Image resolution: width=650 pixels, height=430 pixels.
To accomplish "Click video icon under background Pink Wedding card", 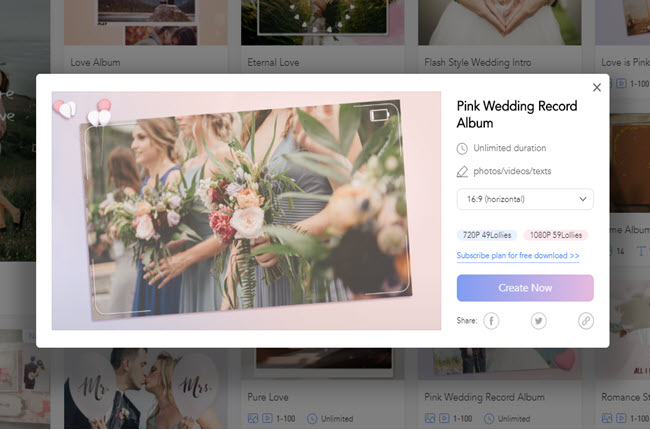I will [444, 418].
